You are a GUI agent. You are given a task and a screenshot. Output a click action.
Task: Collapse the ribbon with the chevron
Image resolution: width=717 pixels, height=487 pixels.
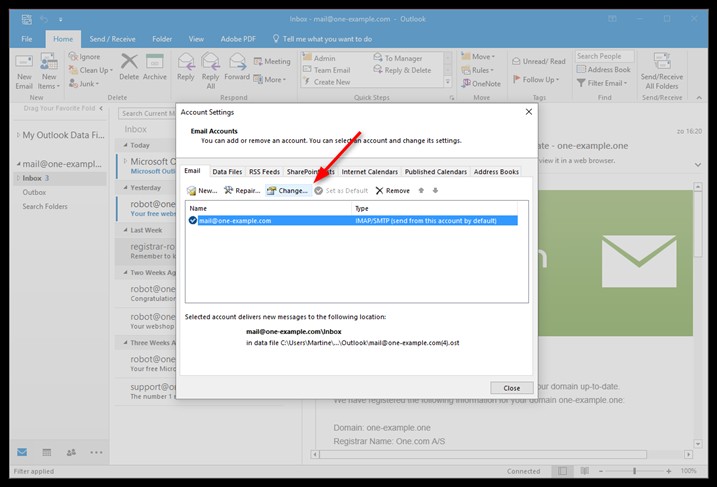click(699, 97)
